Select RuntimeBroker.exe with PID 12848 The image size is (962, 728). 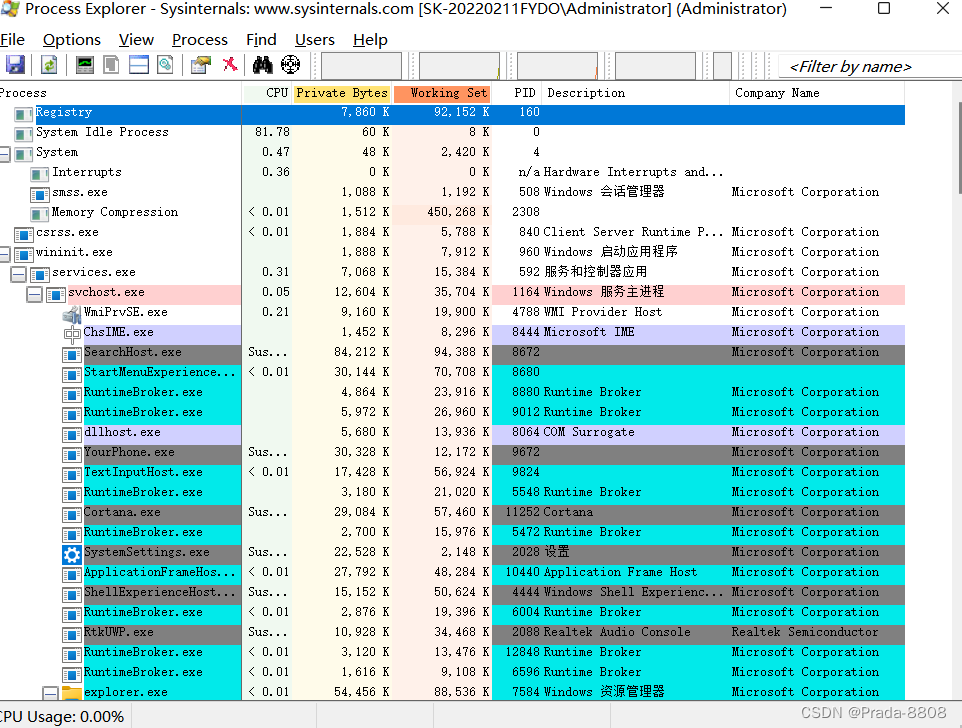click(x=452, y=652)
